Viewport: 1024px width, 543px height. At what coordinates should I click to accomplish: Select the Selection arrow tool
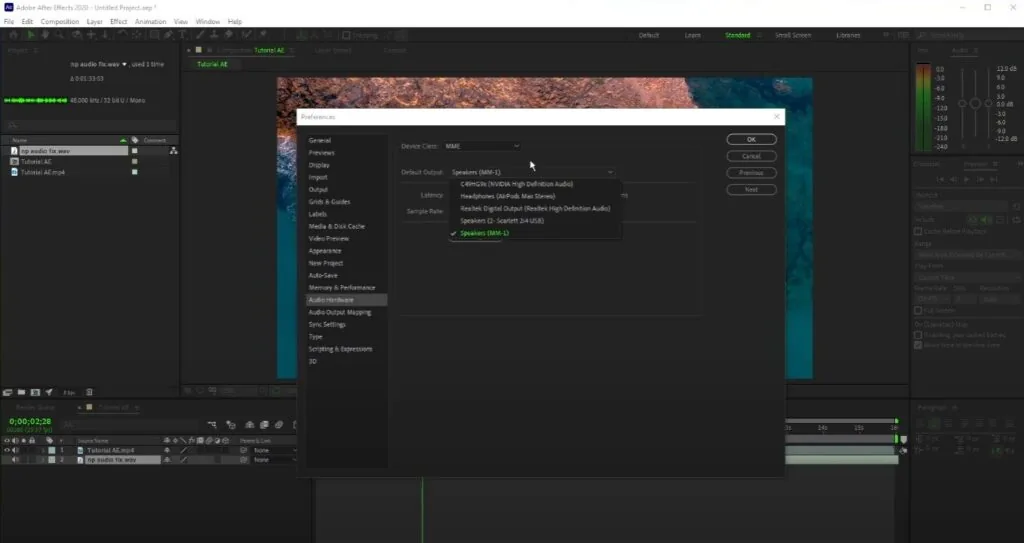point(30,35)
